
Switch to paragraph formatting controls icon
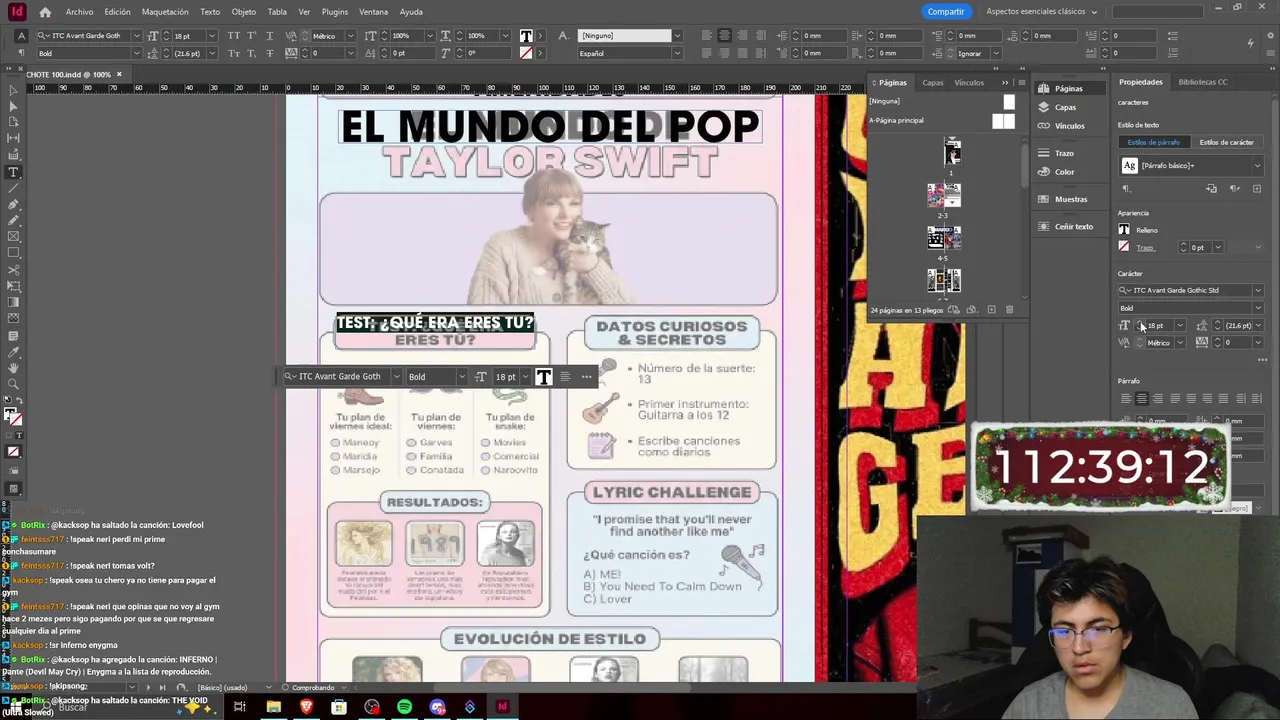pos(21,53)
